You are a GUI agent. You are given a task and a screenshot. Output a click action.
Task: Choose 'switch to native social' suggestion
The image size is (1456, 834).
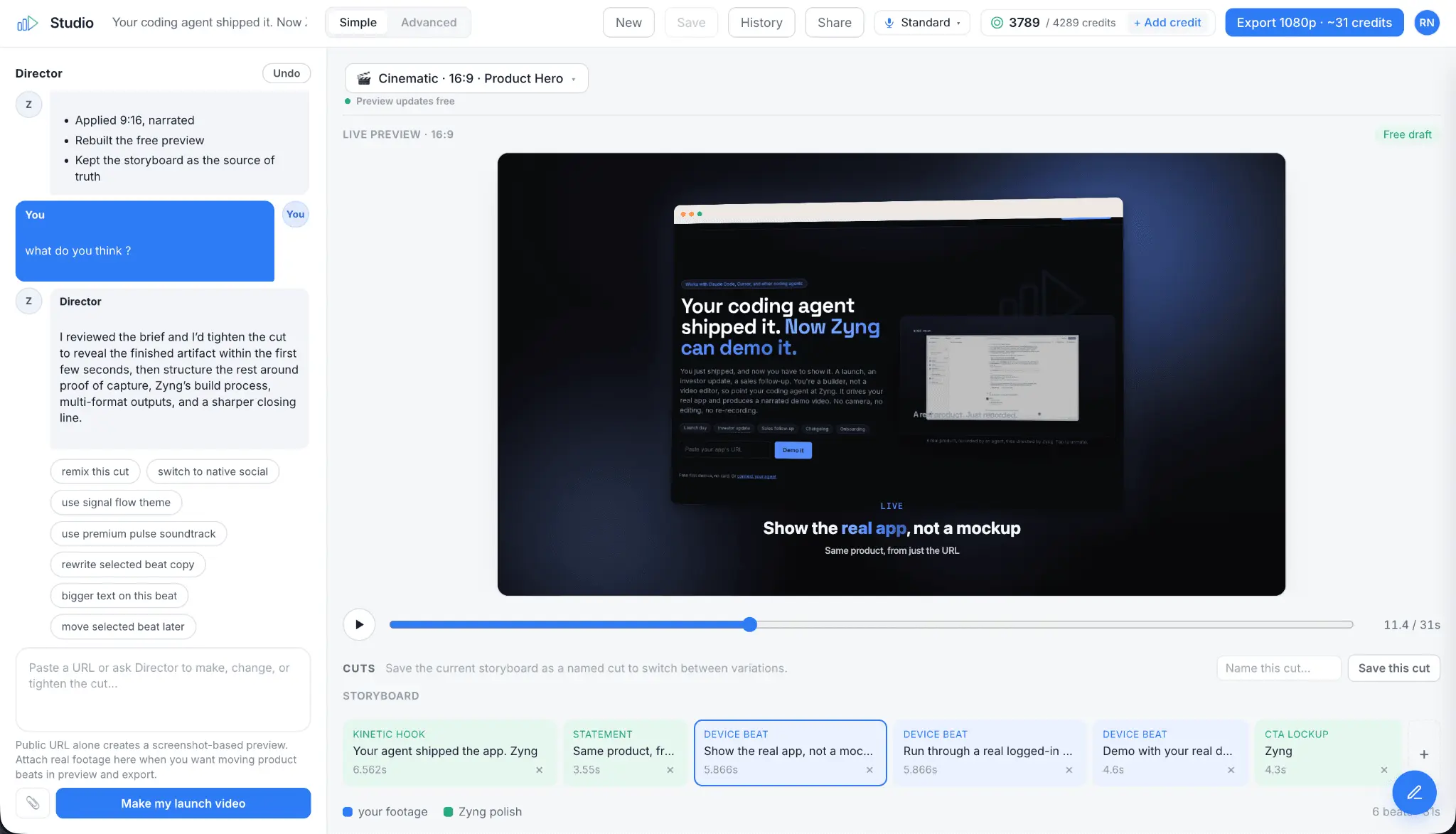[x=213, y=471]
